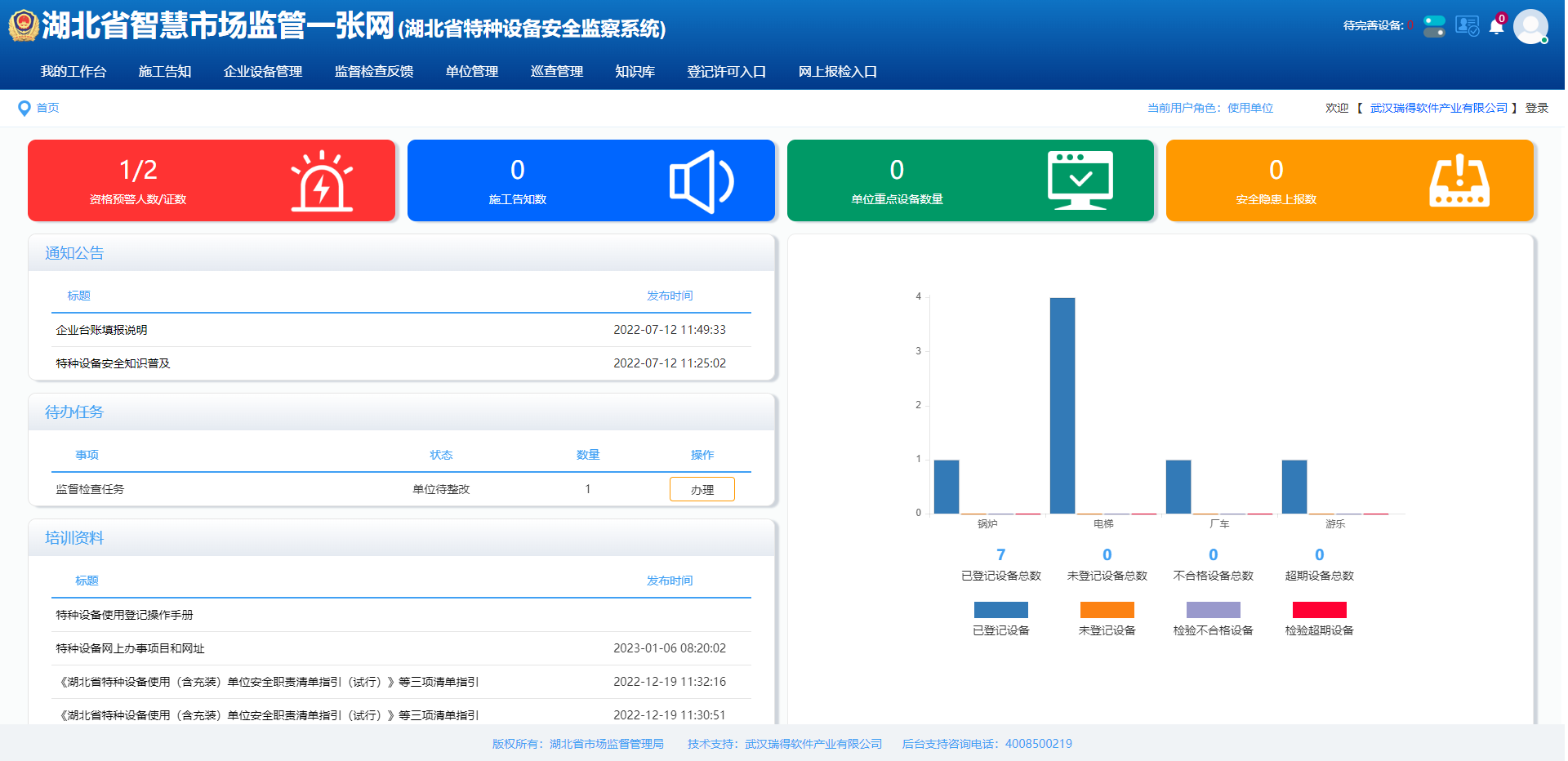Open the user avatar profile
The width and height of the screenshot is (1568, 761).
pyautogui.click(x=1530, y=27)
